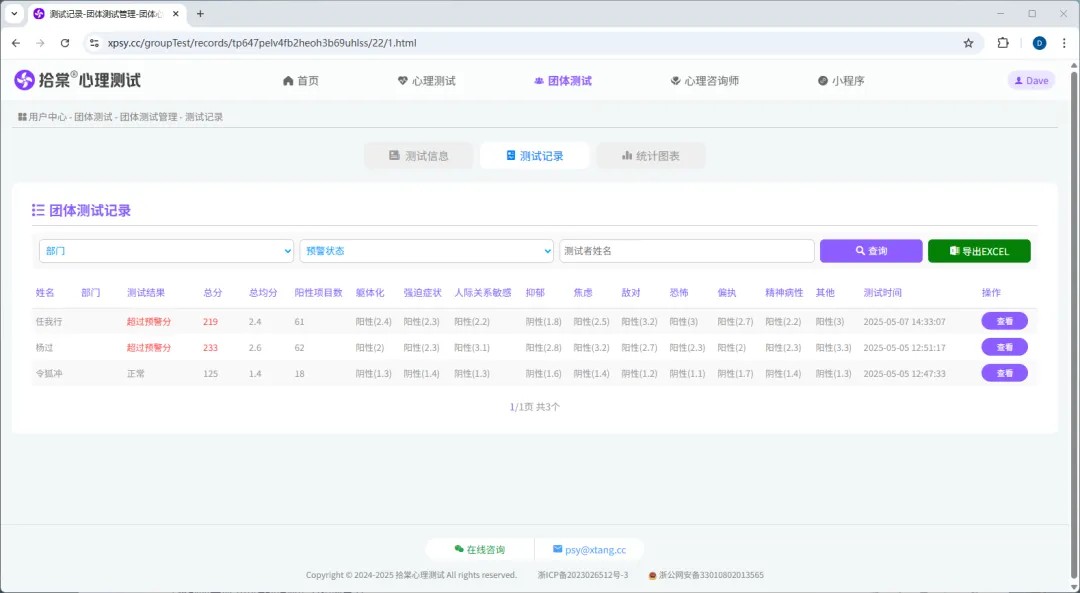Click the 1/1页 共3个 pagination text
This screenshot has width=1080, height=593.
534,407
